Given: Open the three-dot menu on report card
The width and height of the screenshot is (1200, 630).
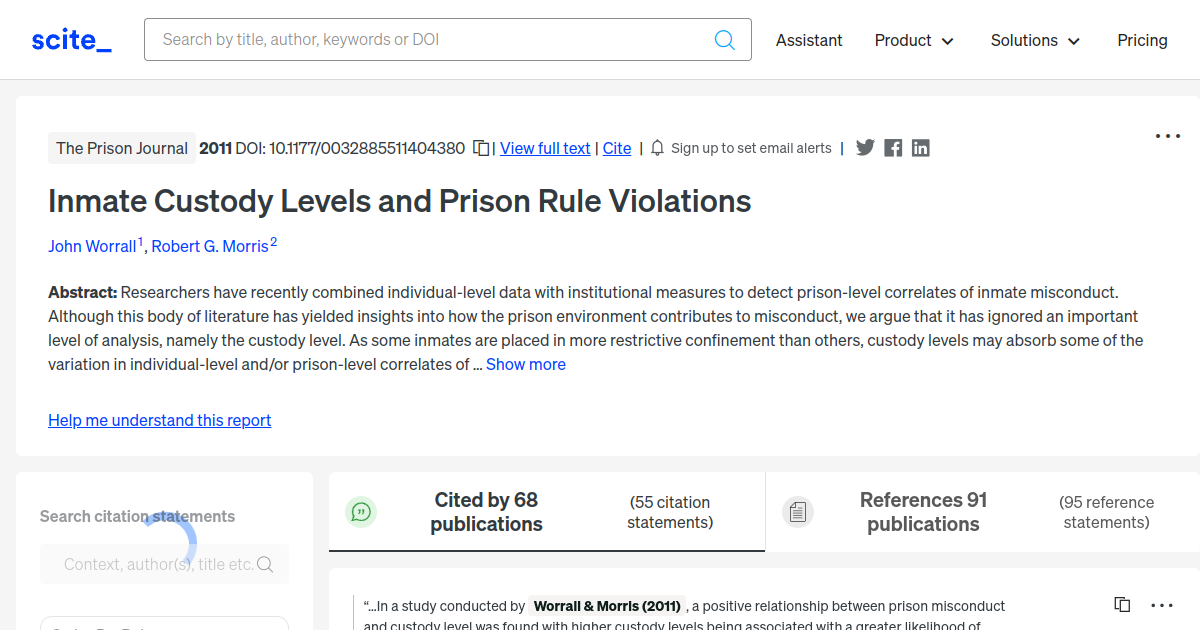Looking at the screenshot, I should 1168,136.
